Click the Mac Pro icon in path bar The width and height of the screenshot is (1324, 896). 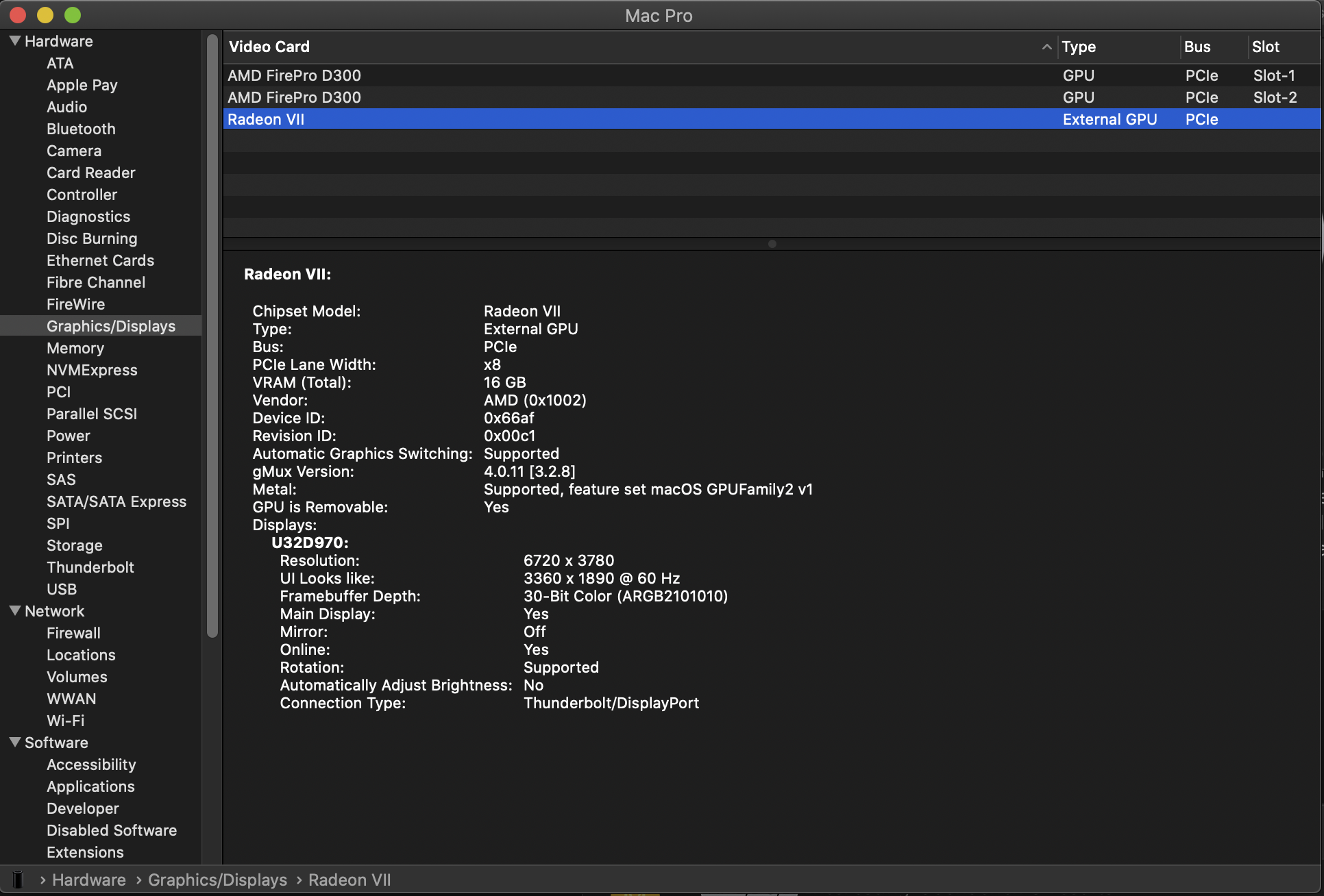click(x=19, y=880)
